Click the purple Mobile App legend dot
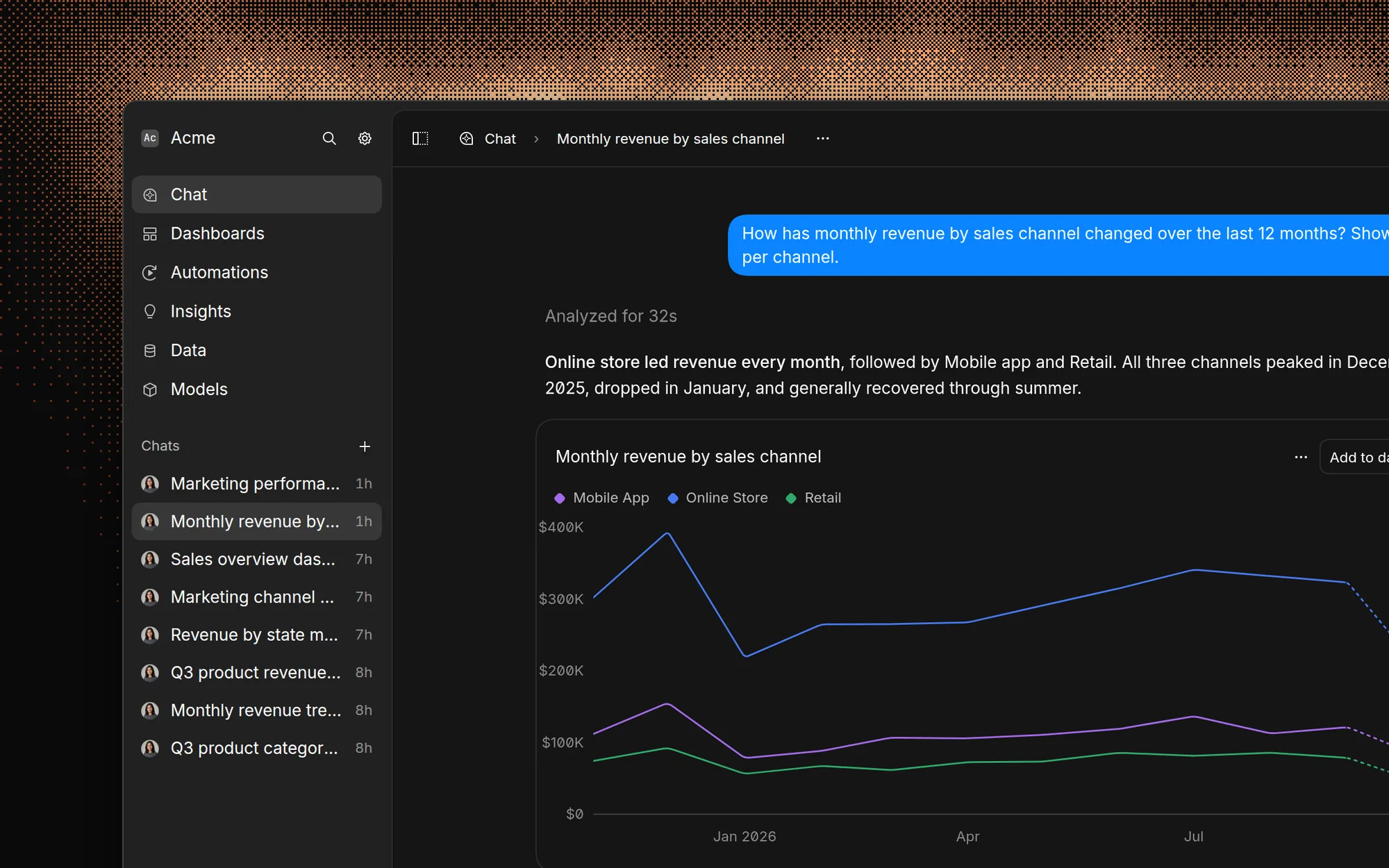Viewport: 1389px width, 868px height. coord(560,499)
